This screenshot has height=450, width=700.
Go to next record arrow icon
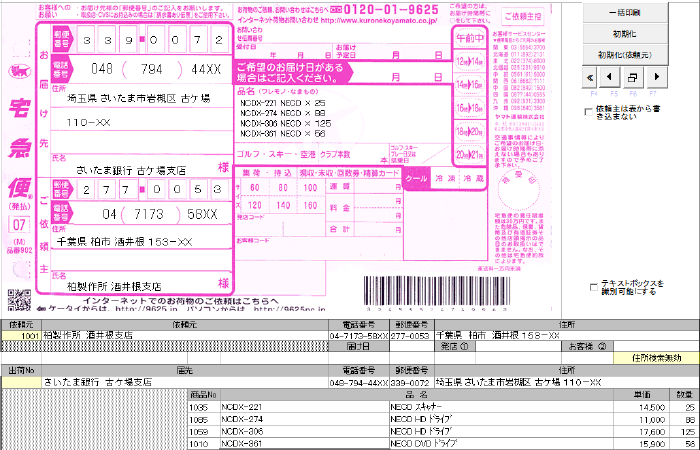(x=656, y=78)
